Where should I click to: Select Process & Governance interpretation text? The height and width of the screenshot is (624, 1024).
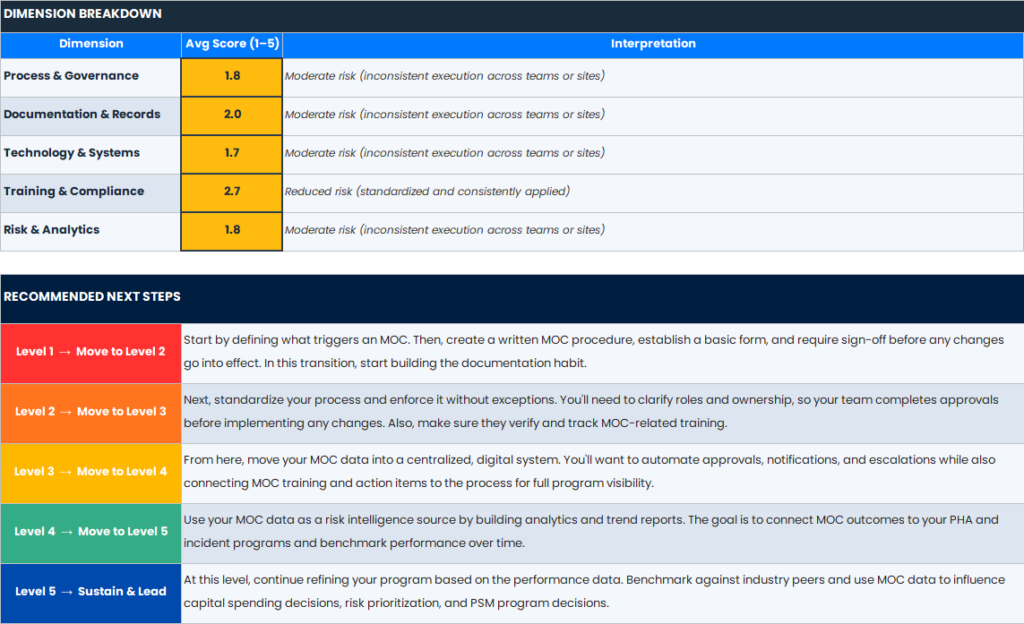pos(445,76)
